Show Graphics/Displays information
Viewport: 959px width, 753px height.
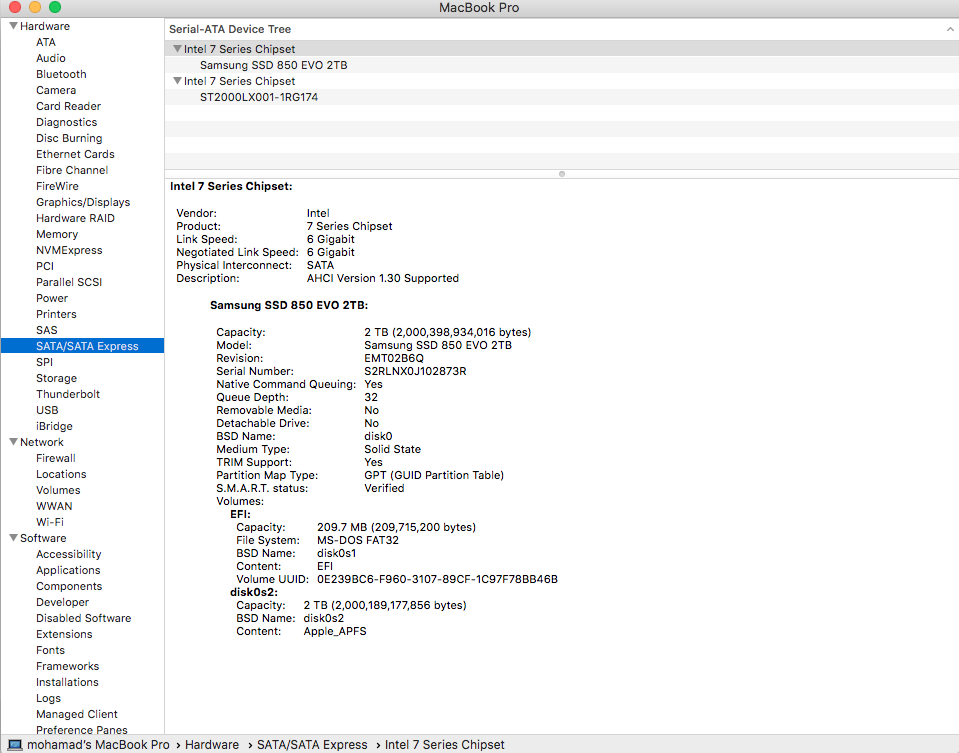point(83,202)
